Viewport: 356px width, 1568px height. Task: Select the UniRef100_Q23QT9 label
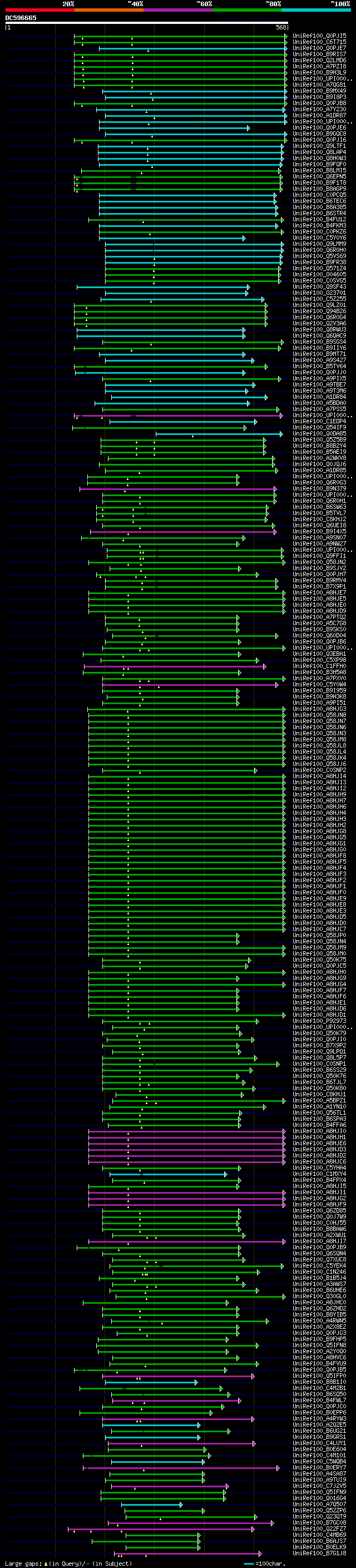(x=319, y=1517)
